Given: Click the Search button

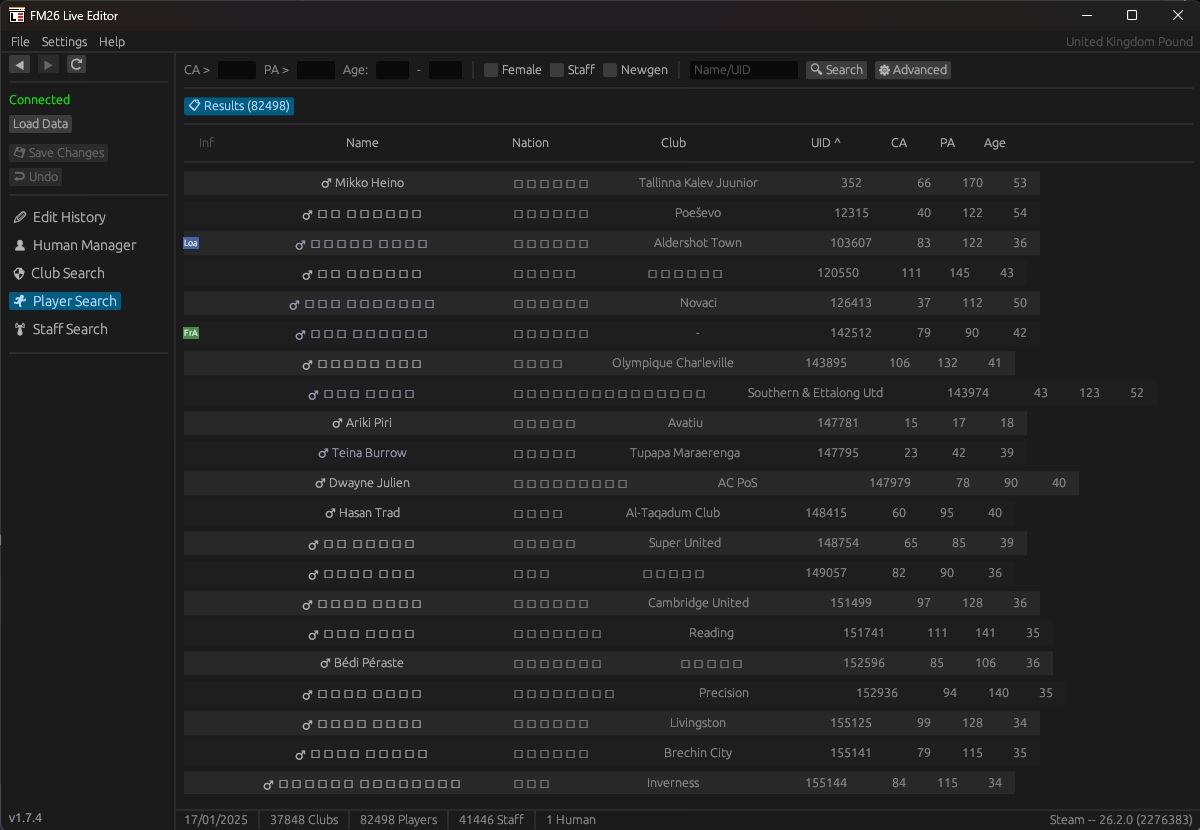Looking at the screenshot, I should click(x=836, y=70).
